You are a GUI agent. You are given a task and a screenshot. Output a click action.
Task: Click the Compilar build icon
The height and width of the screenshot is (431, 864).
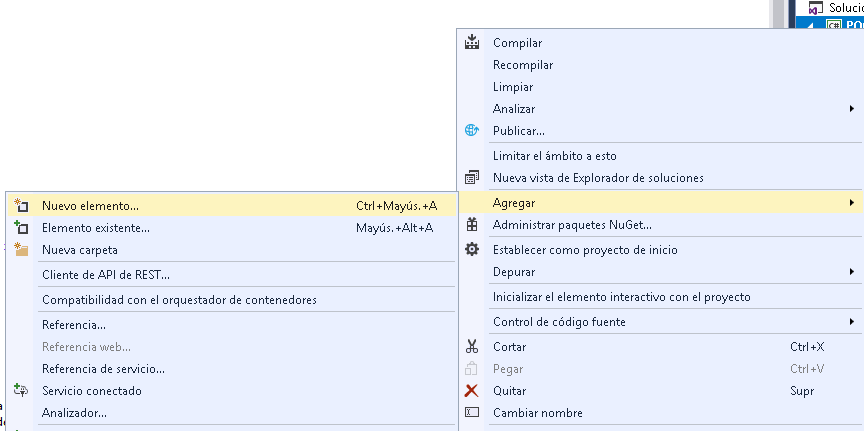coord(472,42)
